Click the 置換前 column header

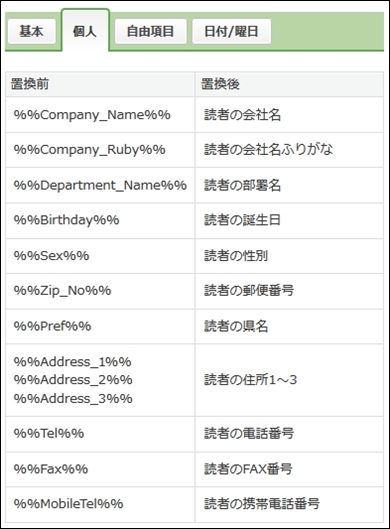pyautogui.click(x=100, y=84)
